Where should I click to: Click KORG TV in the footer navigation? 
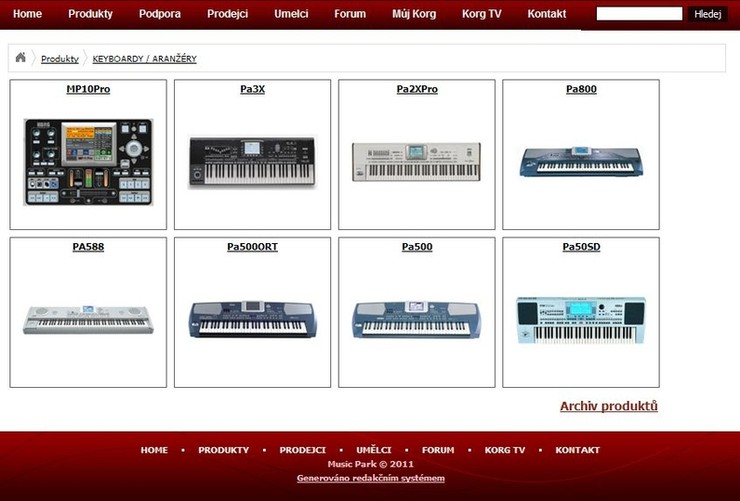[505, 450]
